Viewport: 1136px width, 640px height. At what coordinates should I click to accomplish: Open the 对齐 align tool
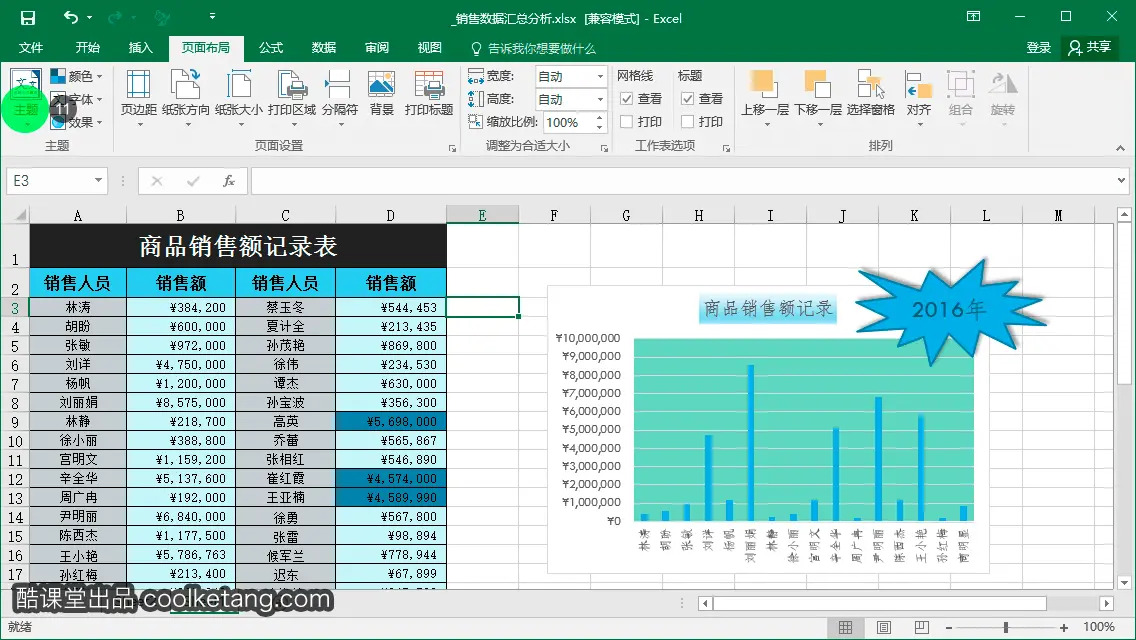pyautogui.click(x=919, y=97)
